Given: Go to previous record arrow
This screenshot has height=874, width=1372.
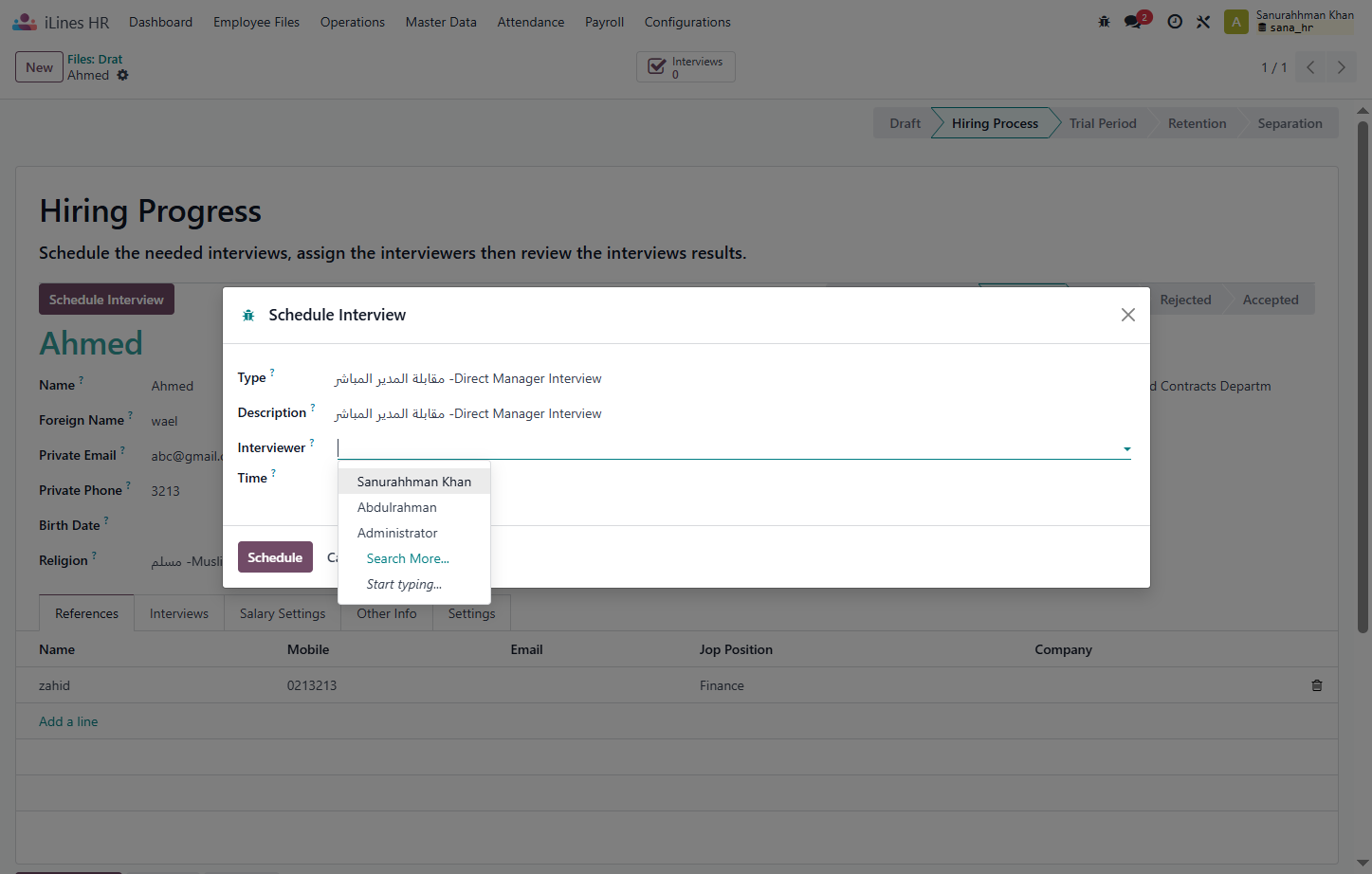Looking at the screenshot, I should tap(1310, 67).
